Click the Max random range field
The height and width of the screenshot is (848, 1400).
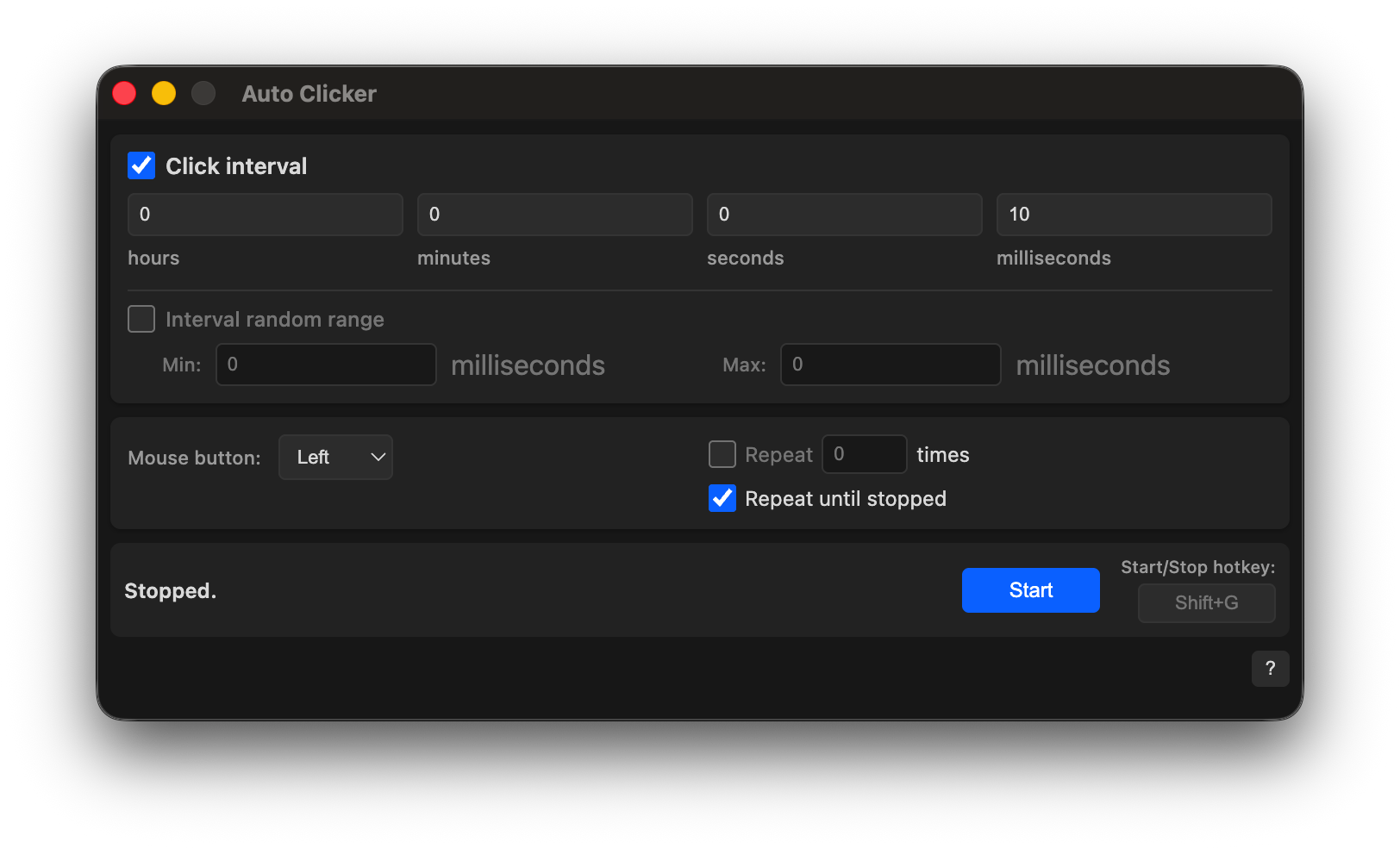coord(891,365)
